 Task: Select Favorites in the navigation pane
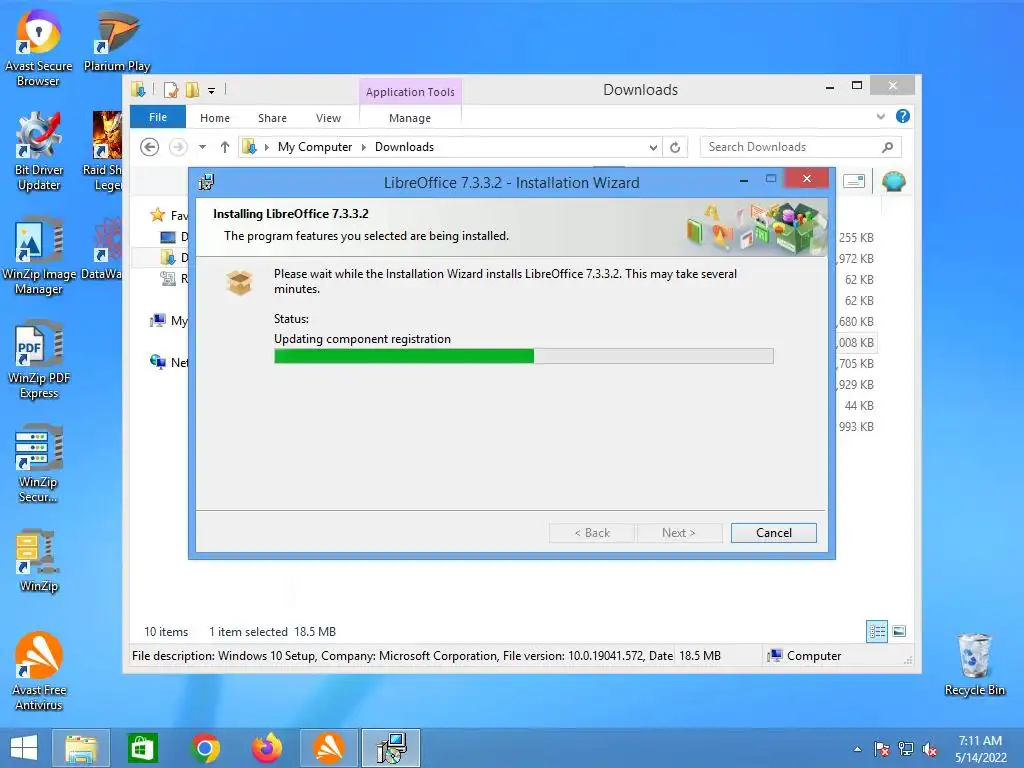(x=168, y=215)
